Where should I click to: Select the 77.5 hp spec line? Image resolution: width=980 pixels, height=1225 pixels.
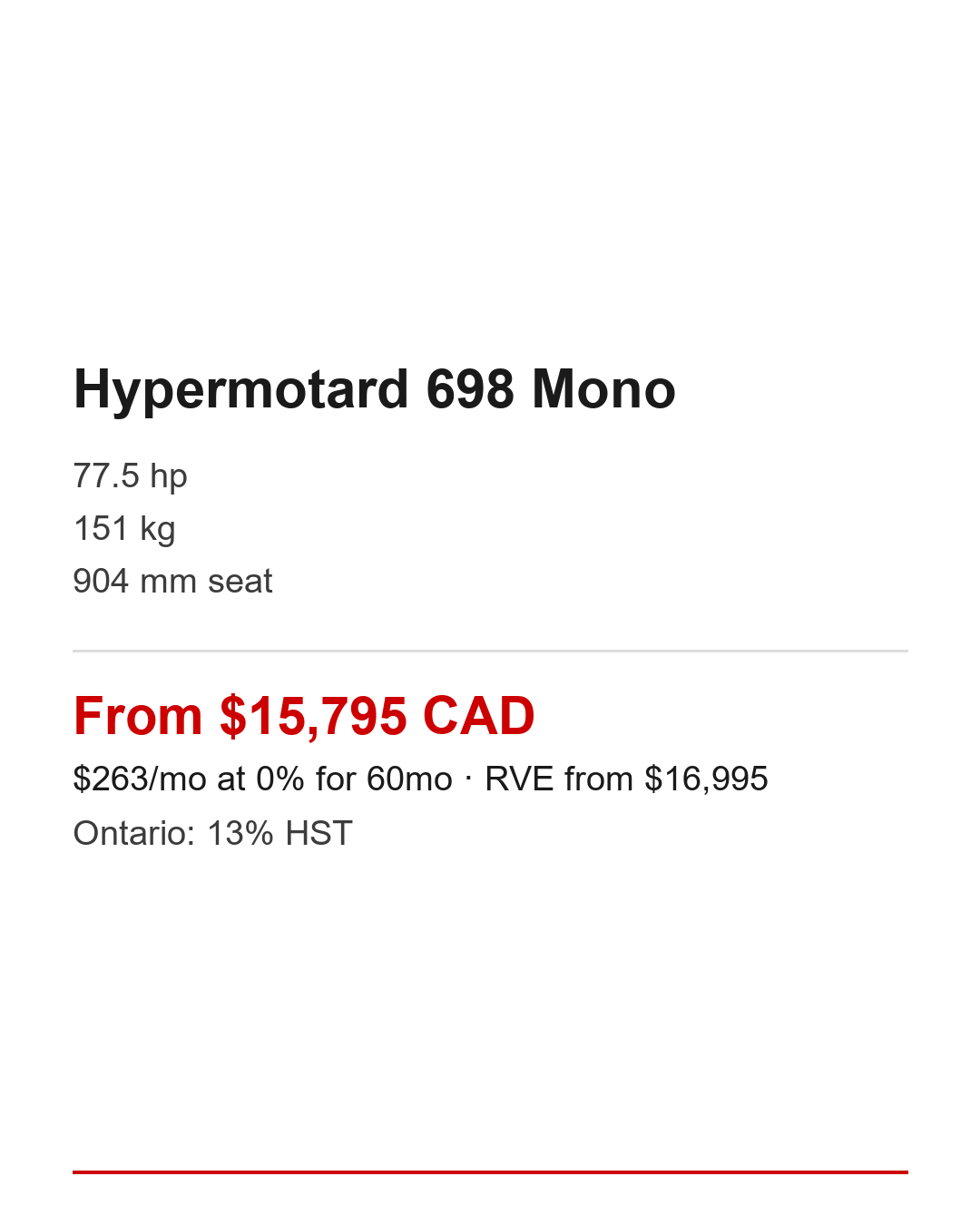click(130, 476)
